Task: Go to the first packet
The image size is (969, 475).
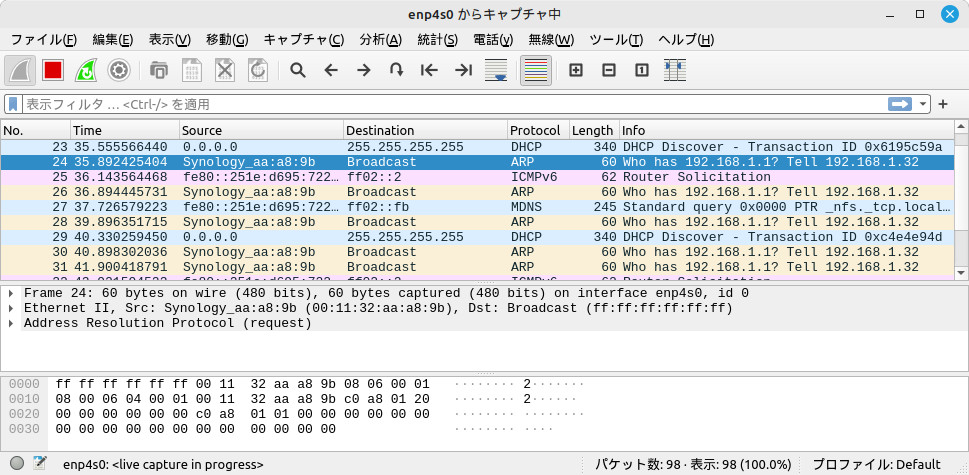Action: click(429, 70)
